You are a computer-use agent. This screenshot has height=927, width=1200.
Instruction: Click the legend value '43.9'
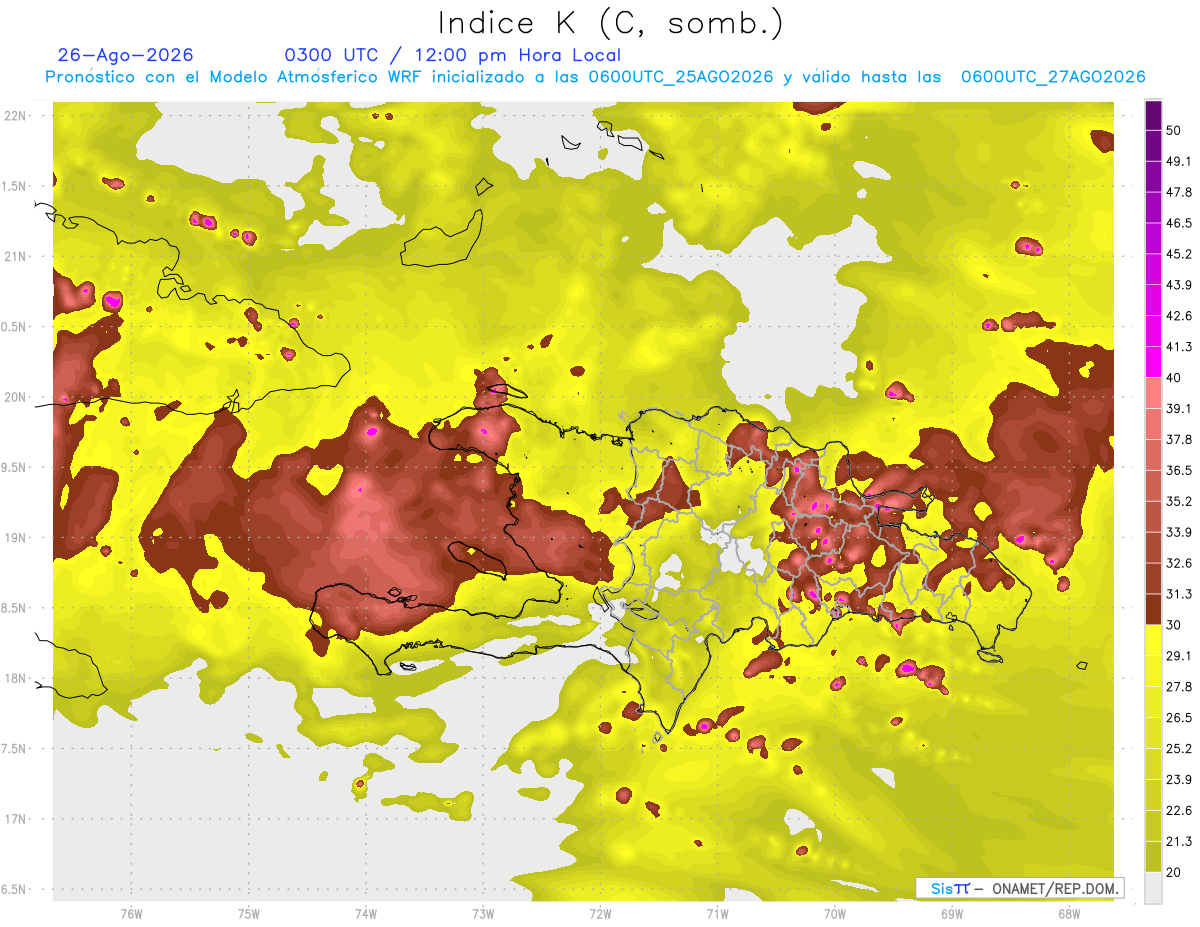(x=1178, y=285)
